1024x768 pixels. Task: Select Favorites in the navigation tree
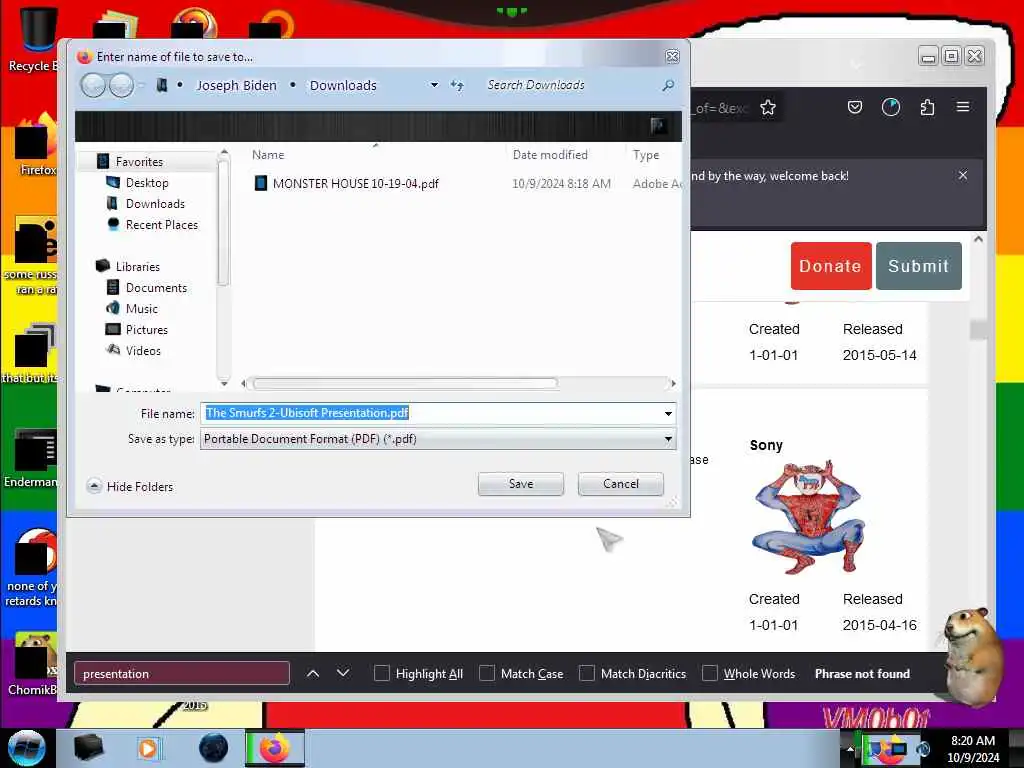coord(139,161)
